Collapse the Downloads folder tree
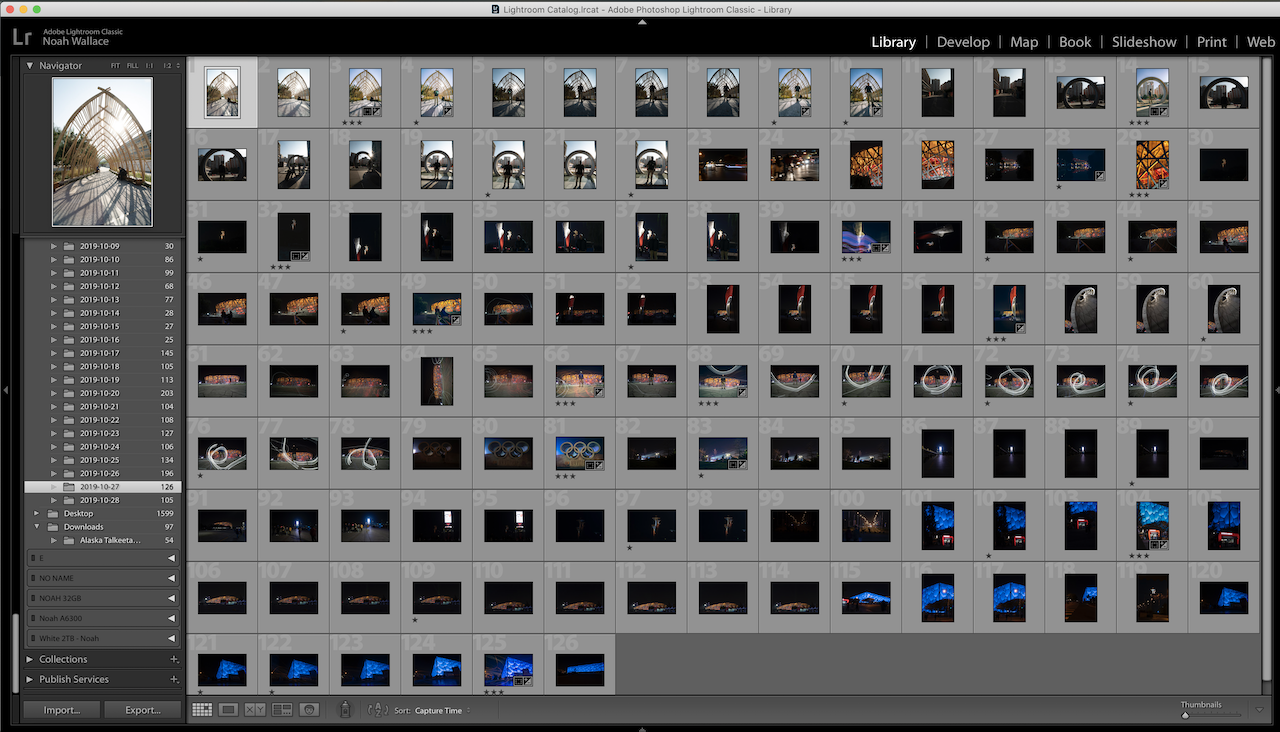 (38, 527)
